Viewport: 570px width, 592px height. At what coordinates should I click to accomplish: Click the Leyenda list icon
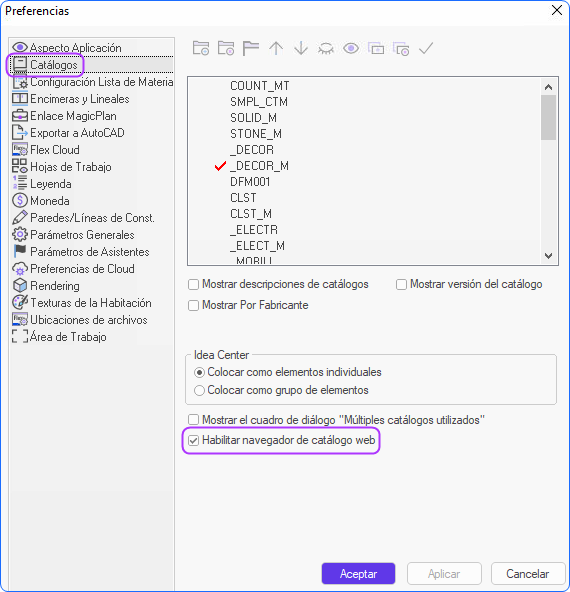(x=20, y=183)
